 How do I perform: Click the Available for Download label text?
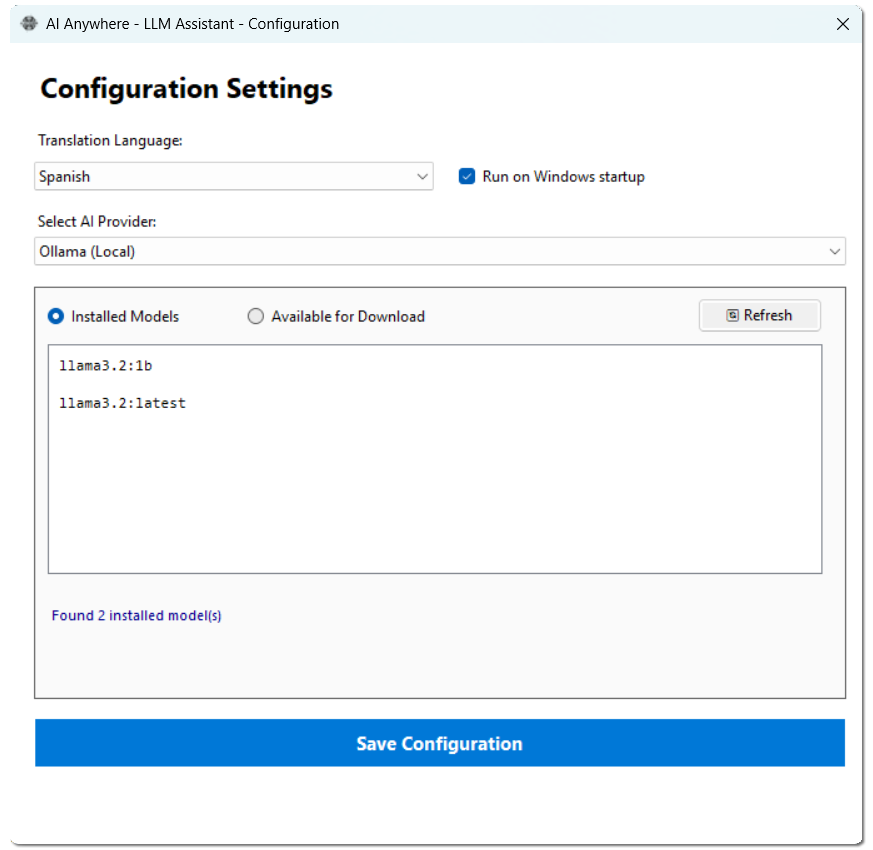pyautogui.click(x=348, y=316)
